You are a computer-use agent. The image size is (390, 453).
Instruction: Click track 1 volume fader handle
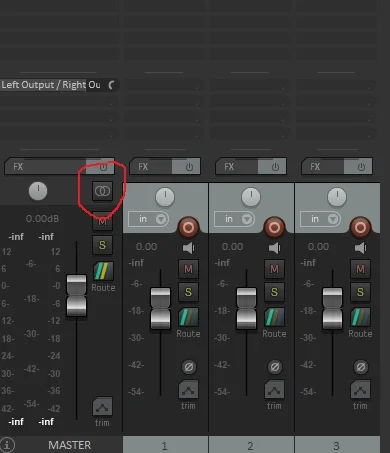160,308
